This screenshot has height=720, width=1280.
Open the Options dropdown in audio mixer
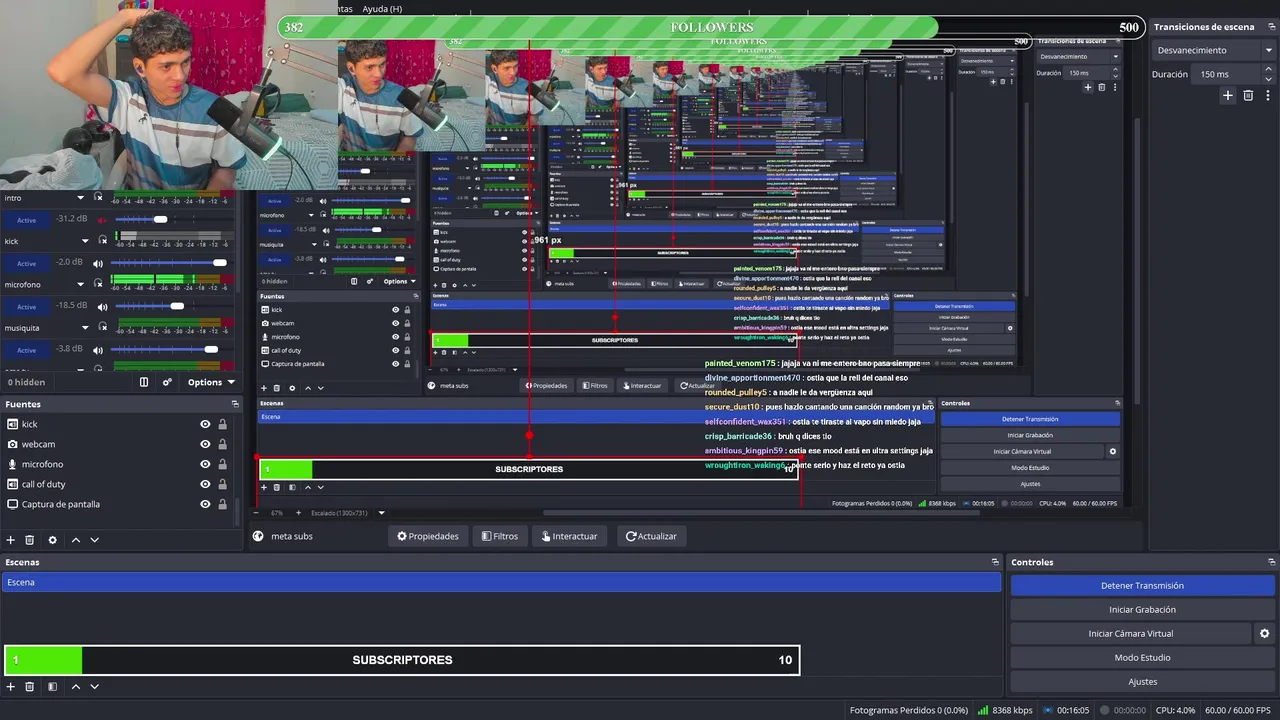point(211,382)
